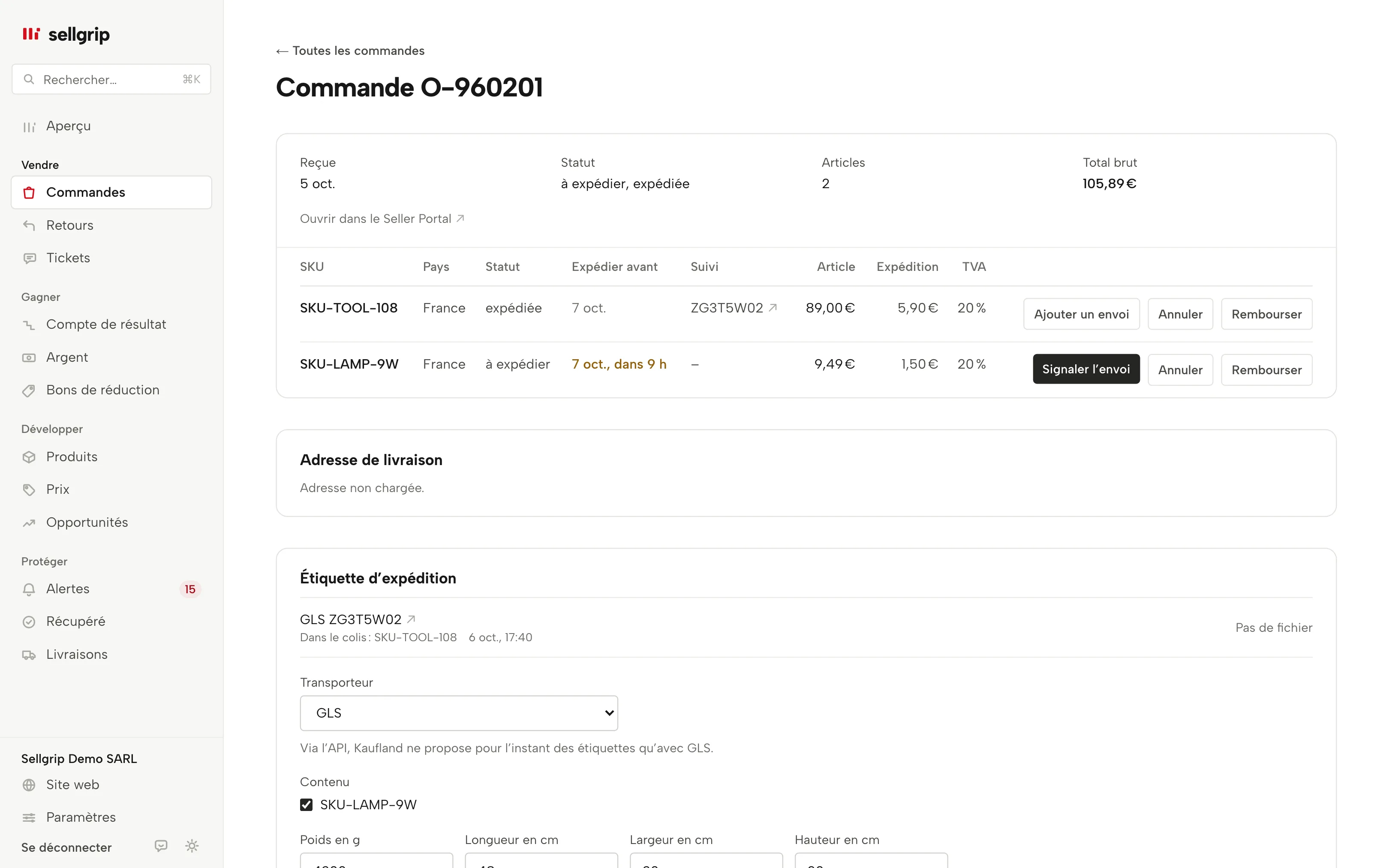Click the '7 oct., dans 9 h' deadline
Viewport: 1389px width, 868px height.
tap(619, 364)
